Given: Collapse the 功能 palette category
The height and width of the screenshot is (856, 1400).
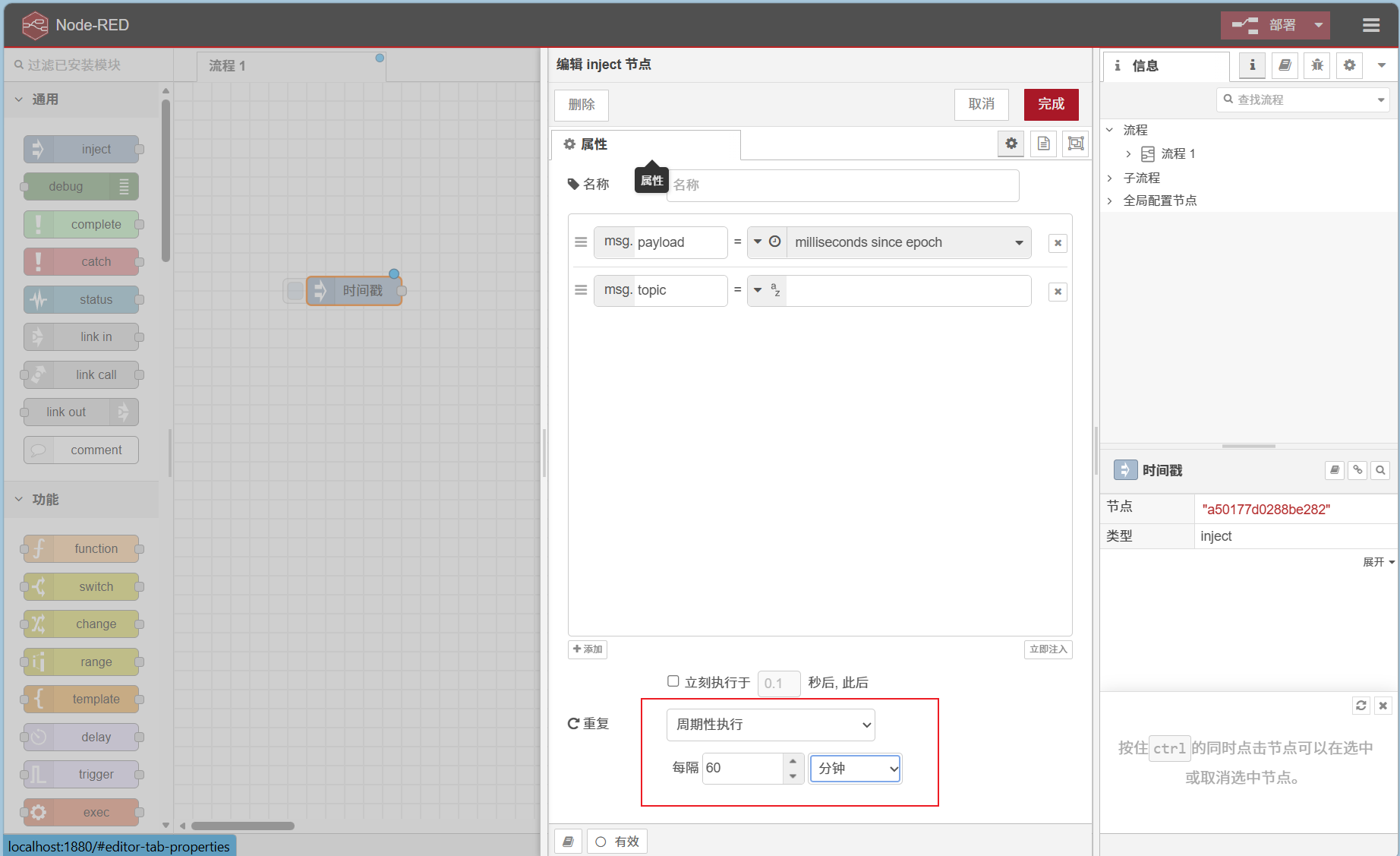Looking at the screenshot, I should pyautogui.click(x=82, y=500).
